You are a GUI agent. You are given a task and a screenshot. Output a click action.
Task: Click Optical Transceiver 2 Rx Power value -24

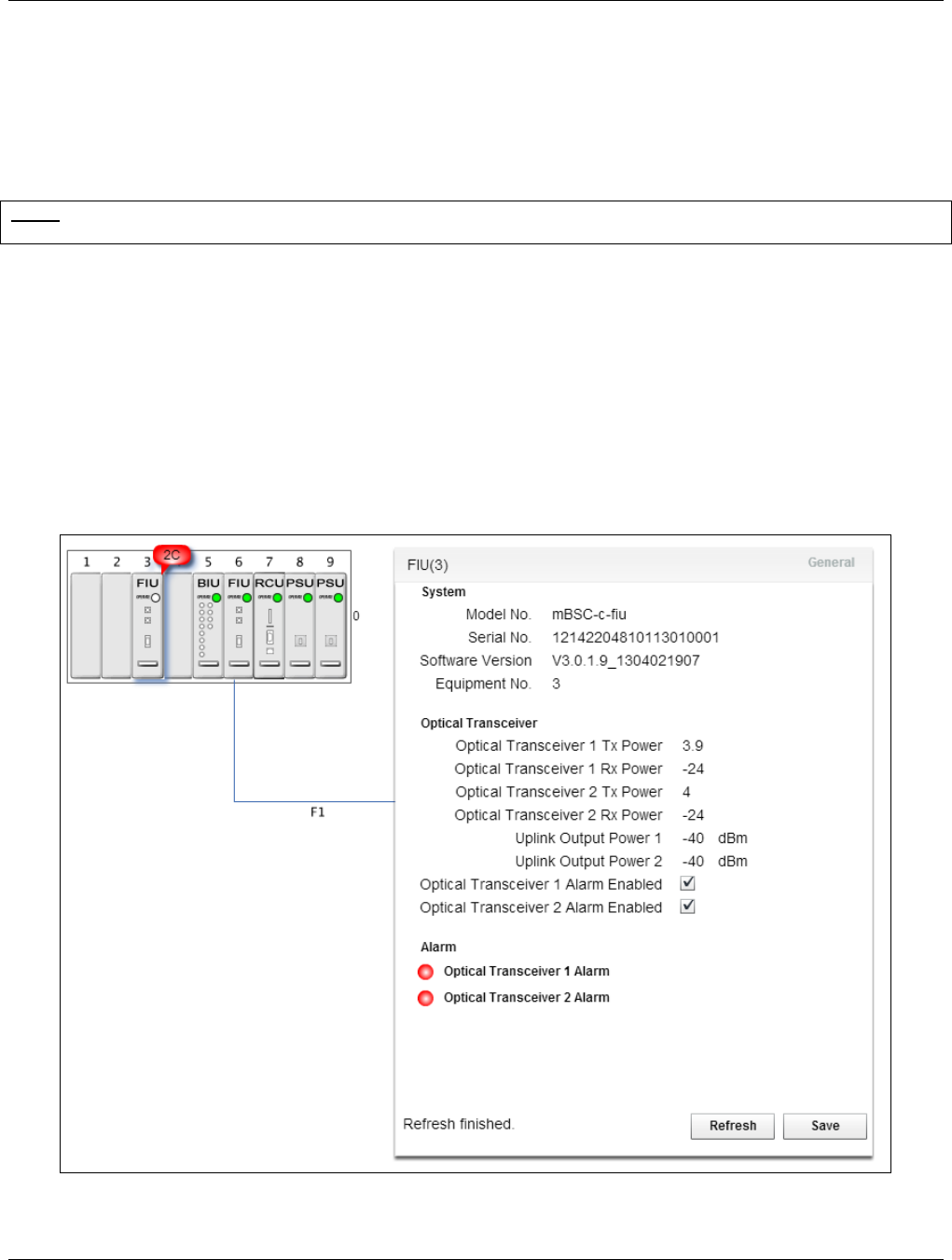click(x=693, y=815)
